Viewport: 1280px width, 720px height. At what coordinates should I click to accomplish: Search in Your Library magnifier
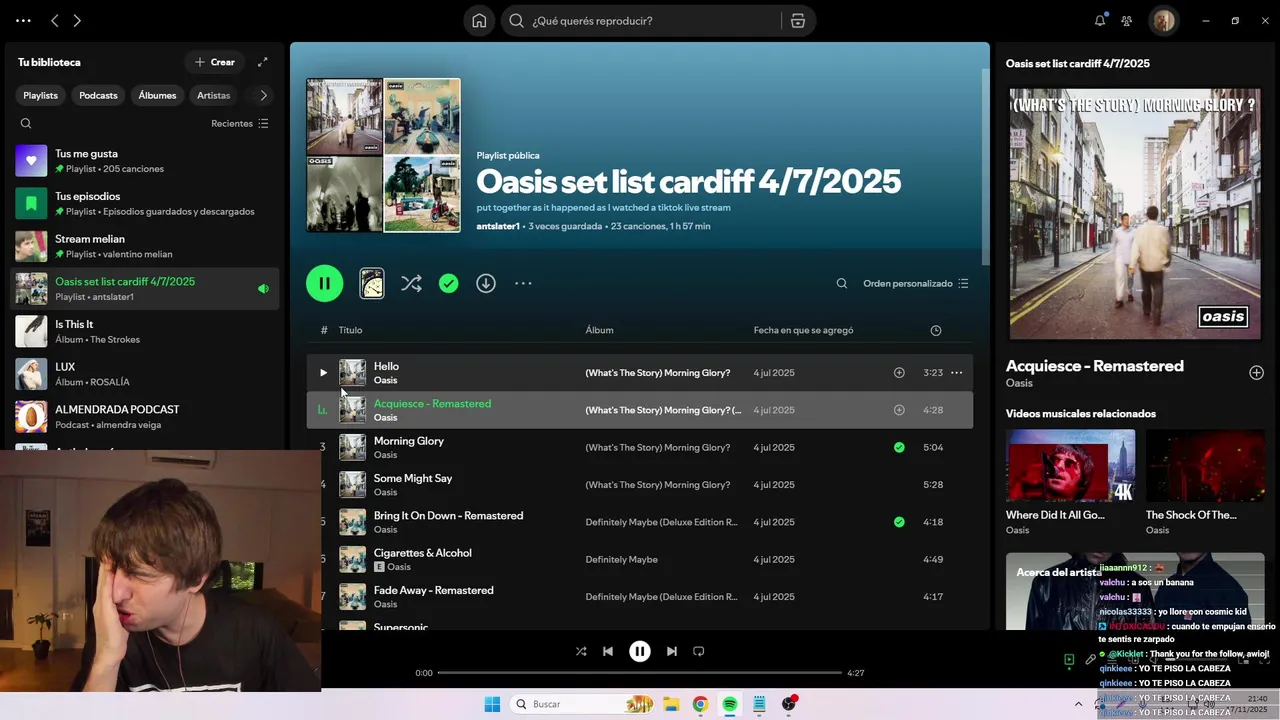point(26,124)
